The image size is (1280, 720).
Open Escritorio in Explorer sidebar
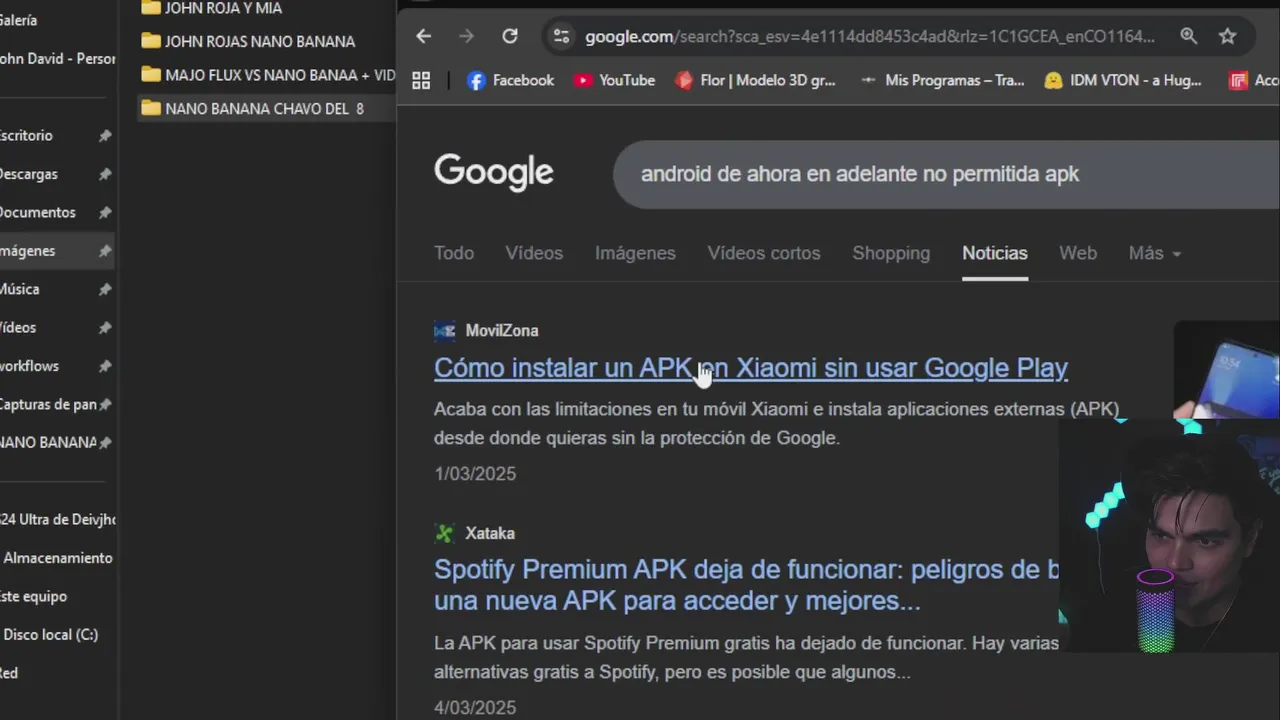(x=26, y=136)
